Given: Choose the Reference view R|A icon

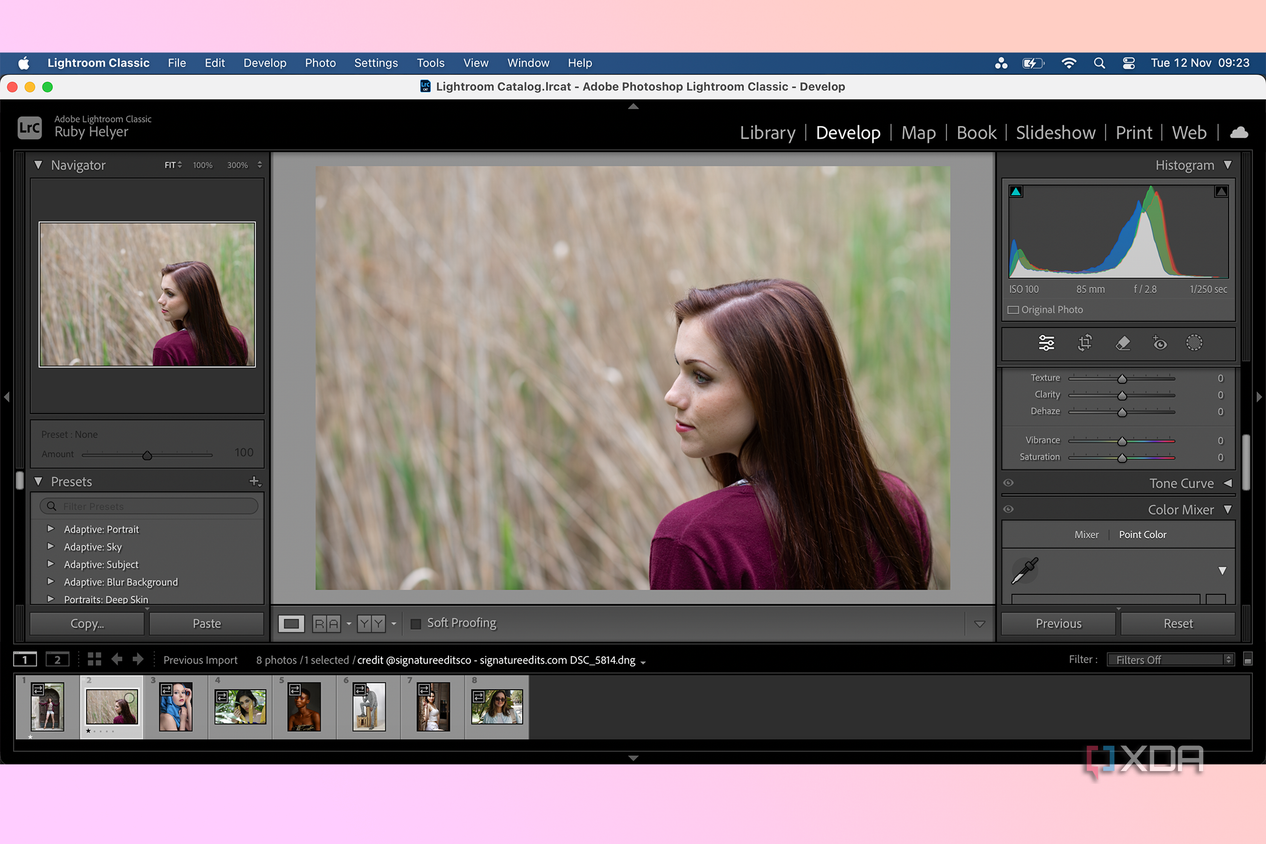Looking at the screenshot, I should click(326, 623).
